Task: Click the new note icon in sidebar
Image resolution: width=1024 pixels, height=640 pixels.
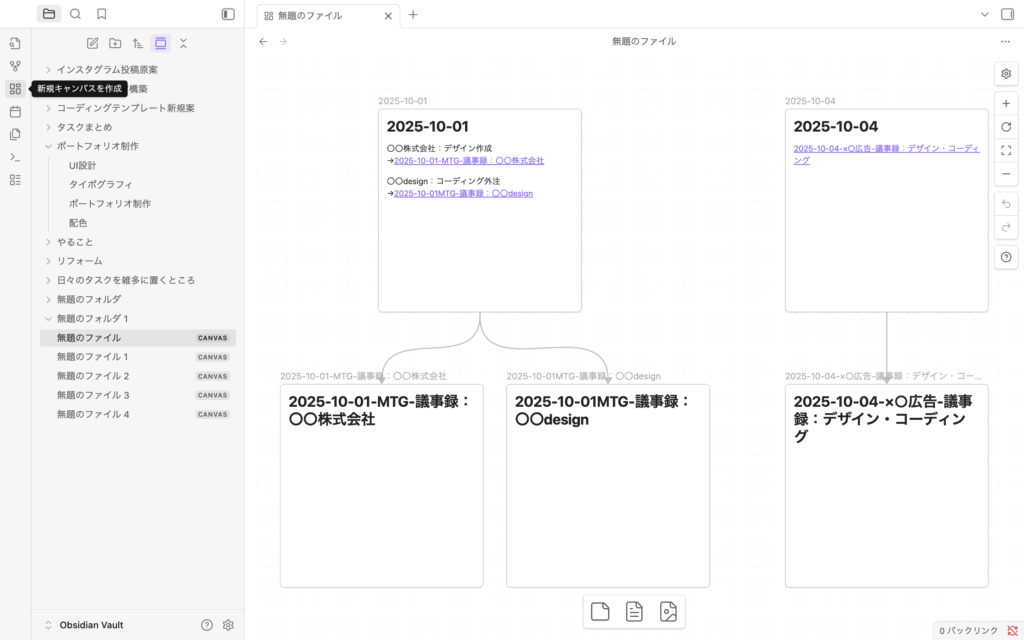Action: pos(92,43)
